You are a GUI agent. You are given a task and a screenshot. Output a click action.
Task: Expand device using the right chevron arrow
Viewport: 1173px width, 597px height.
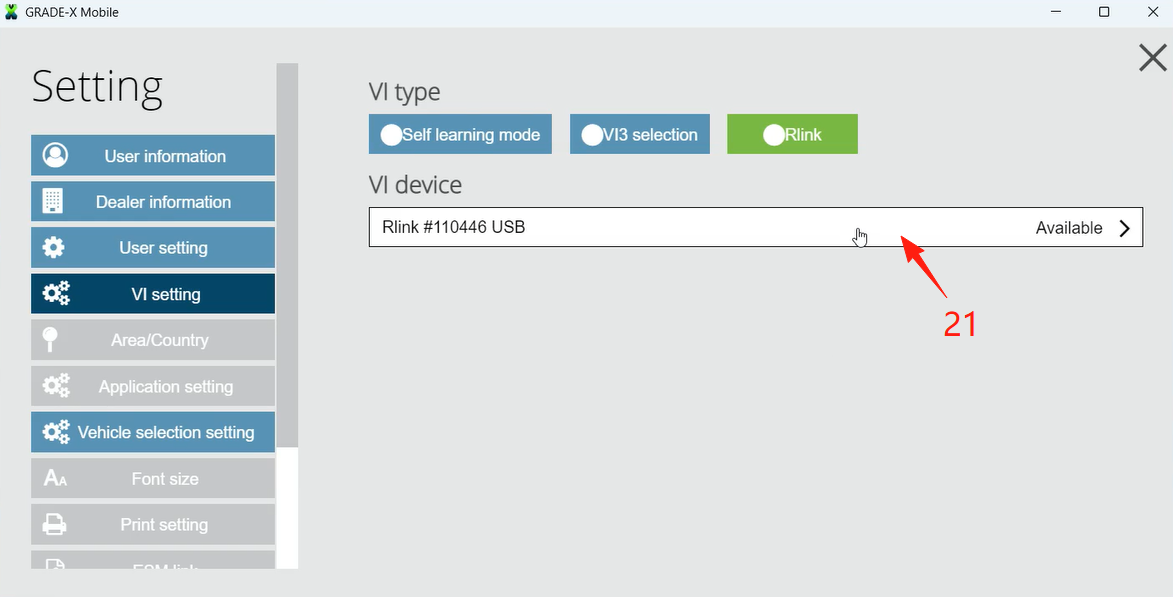pos(1125,228)
